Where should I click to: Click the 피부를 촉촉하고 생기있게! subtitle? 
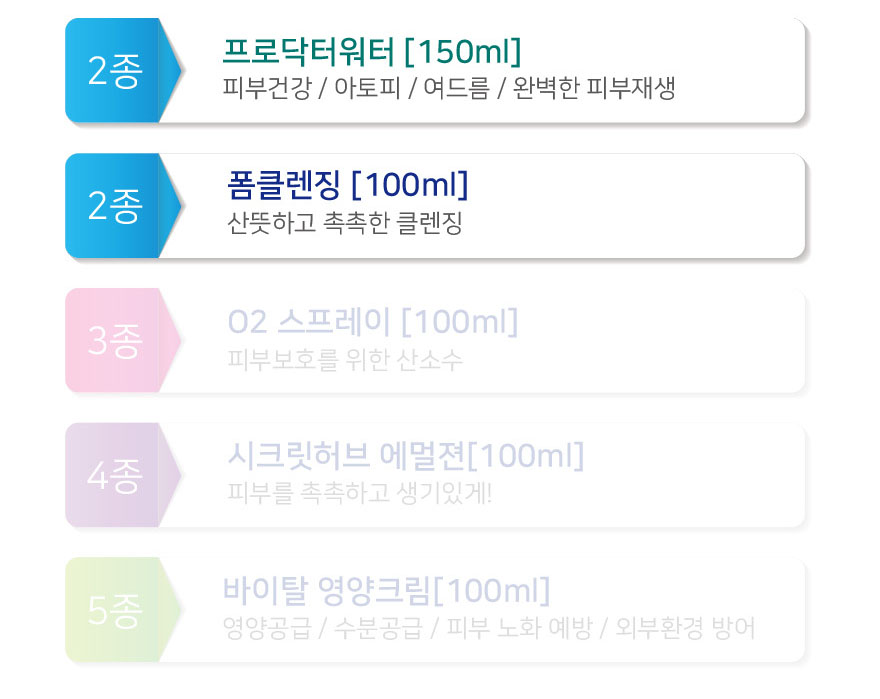pos(360,493)
